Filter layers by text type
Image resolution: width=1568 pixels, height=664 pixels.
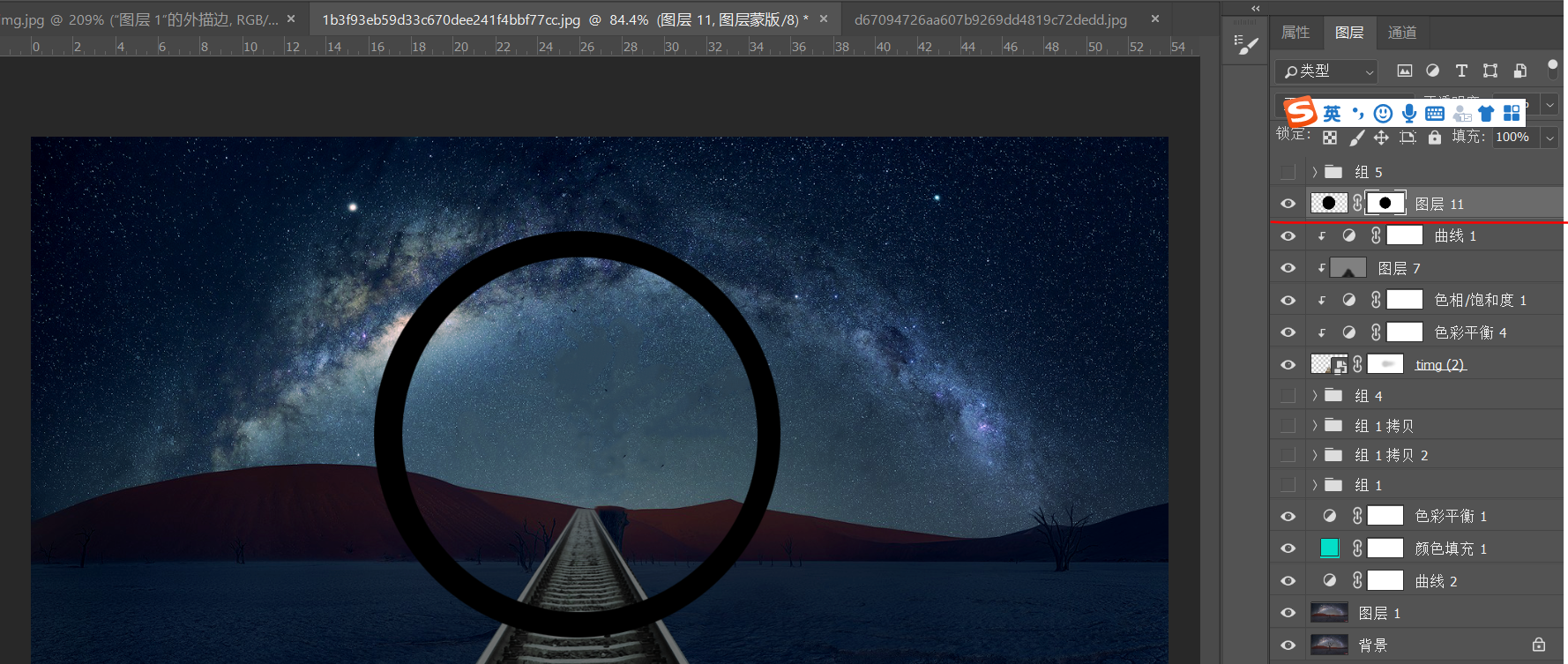1461,71
